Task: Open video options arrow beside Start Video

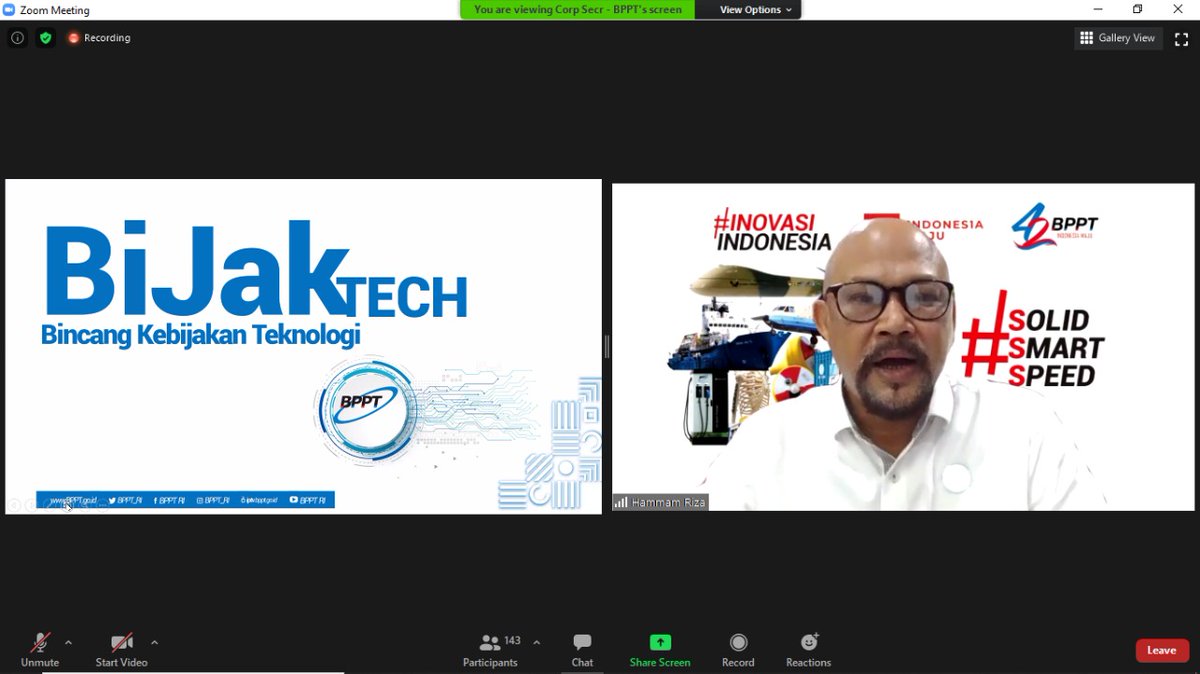Action: coord(154,643)
